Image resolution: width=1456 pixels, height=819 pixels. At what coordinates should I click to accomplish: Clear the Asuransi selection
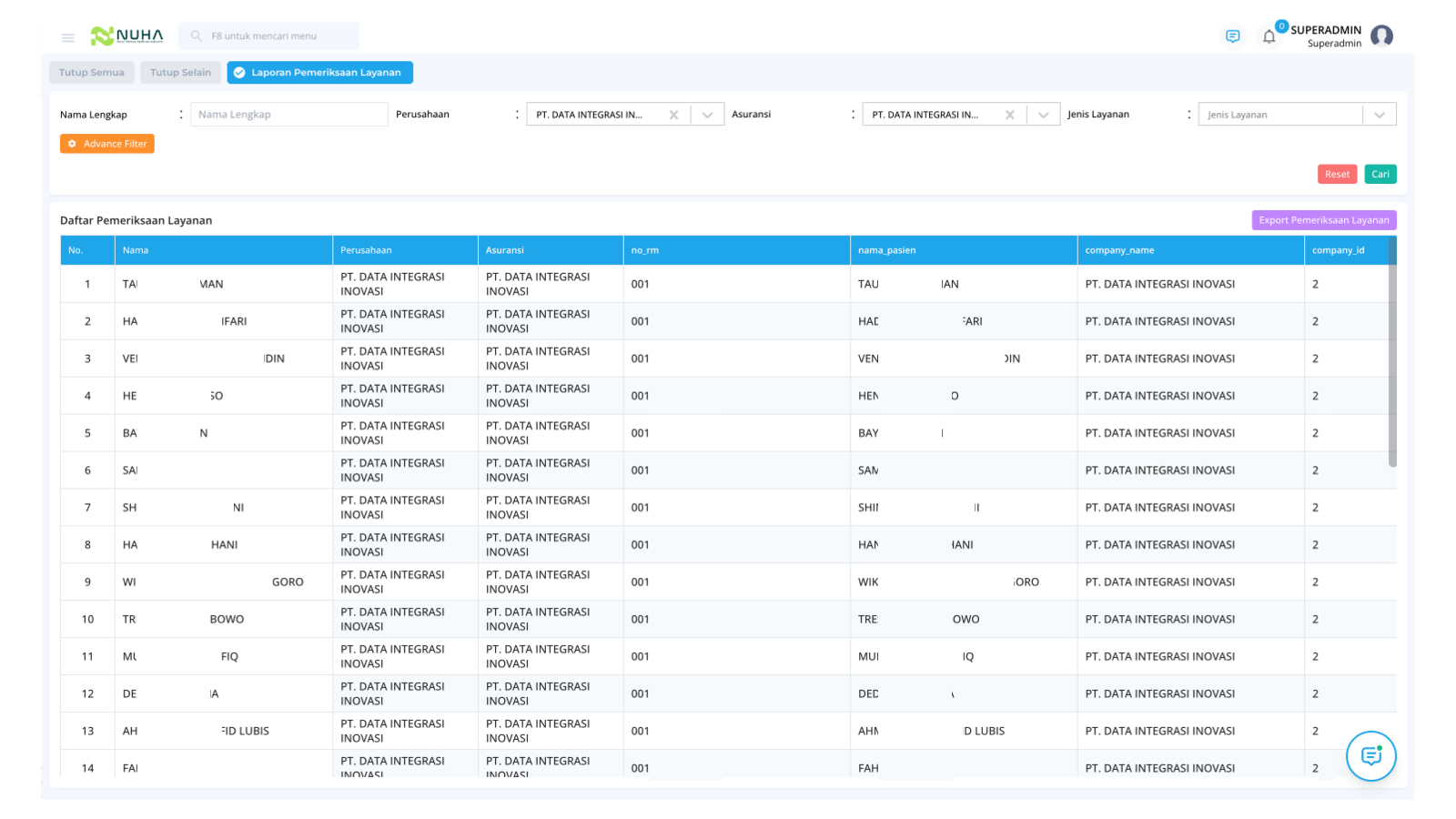coord(1009,115)
